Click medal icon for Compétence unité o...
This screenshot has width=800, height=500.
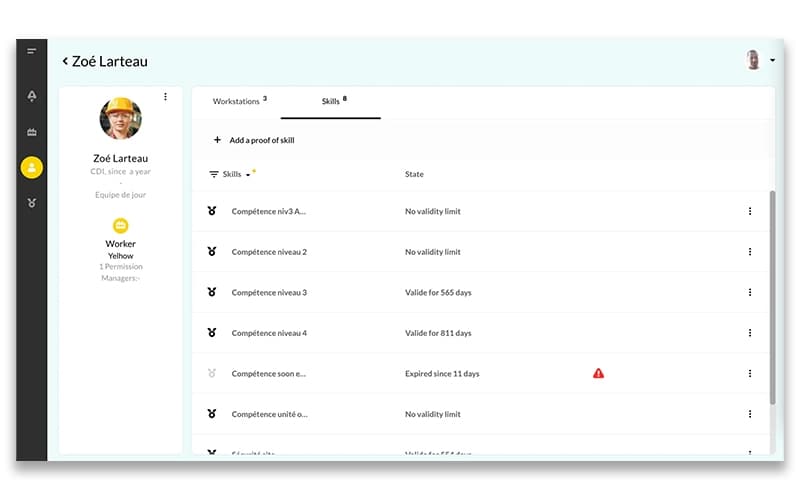[x=212, y=414]
